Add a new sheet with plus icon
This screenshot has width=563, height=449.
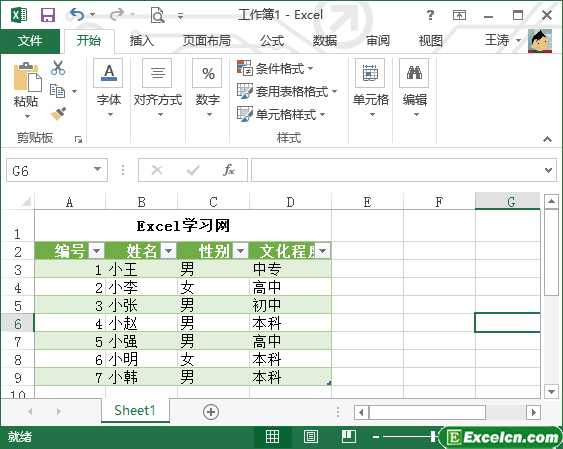[211, 412]
